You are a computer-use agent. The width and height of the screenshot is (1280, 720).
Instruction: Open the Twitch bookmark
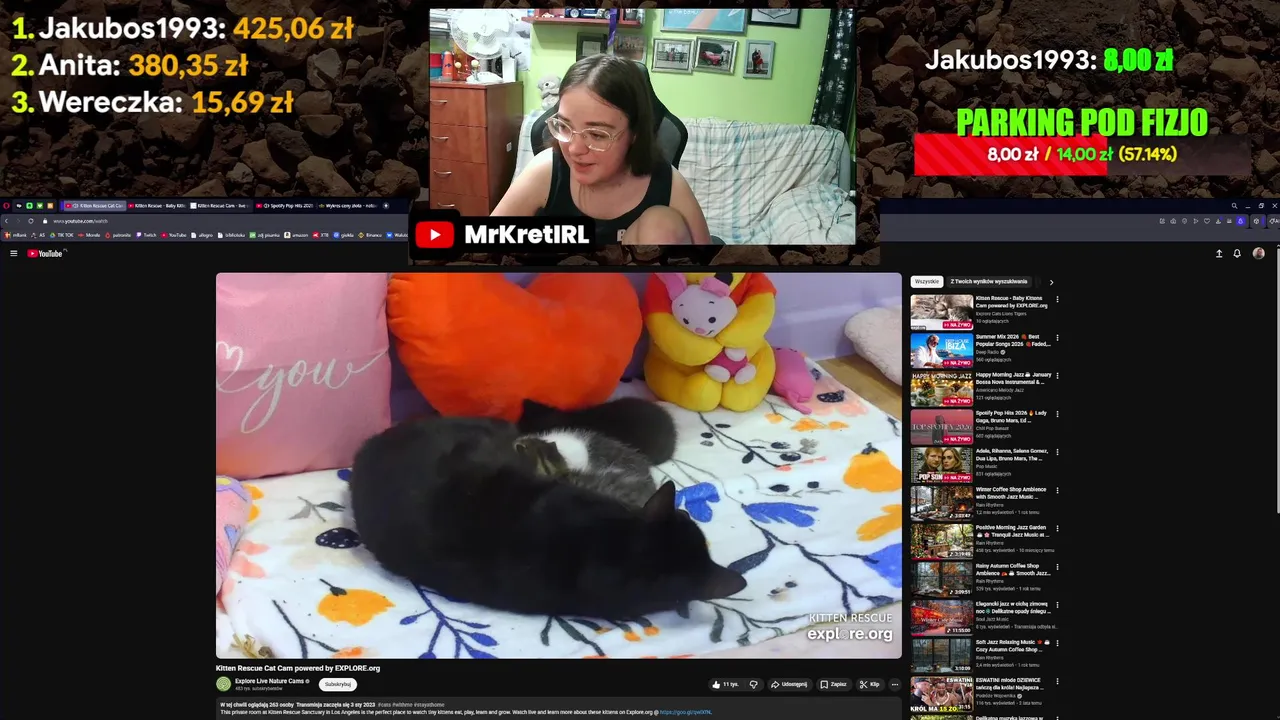[146, 235]
